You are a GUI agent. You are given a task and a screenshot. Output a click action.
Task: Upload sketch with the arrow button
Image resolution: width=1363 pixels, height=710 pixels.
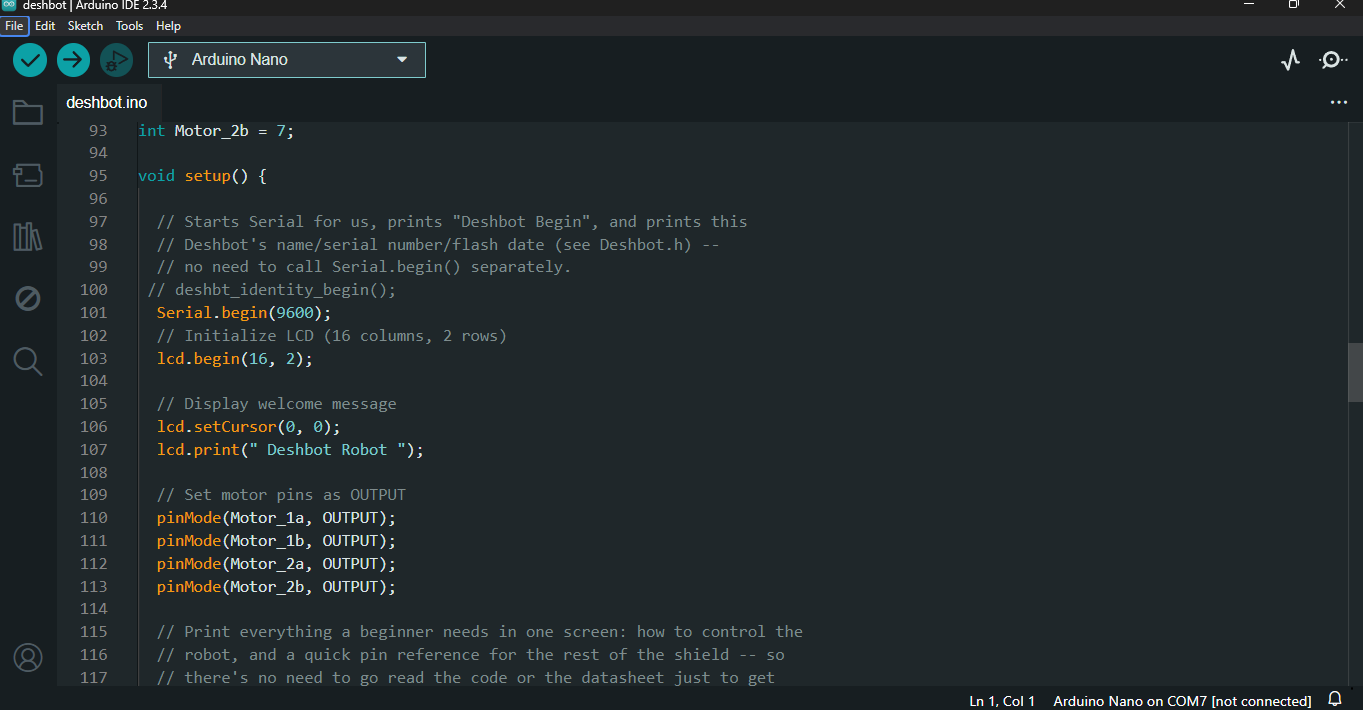pos(73,60)
